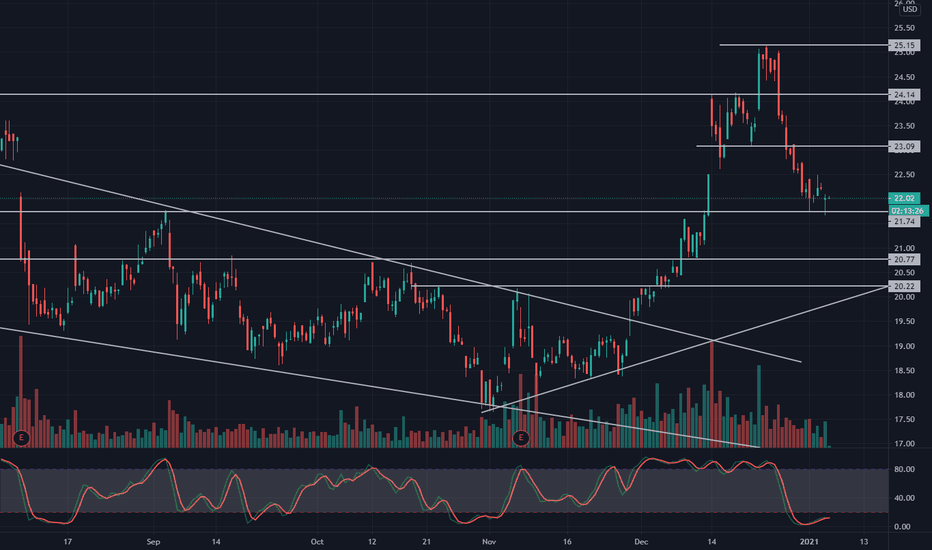The height and width of the screenshot is (550, 932).
Task: Click the Oct label on time axis
Action: coord(317,542)
